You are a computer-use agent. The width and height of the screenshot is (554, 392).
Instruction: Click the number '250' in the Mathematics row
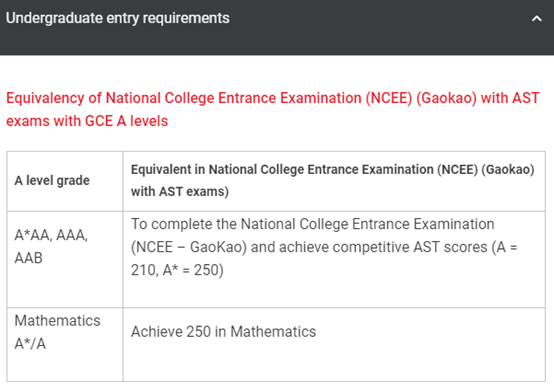198,332
